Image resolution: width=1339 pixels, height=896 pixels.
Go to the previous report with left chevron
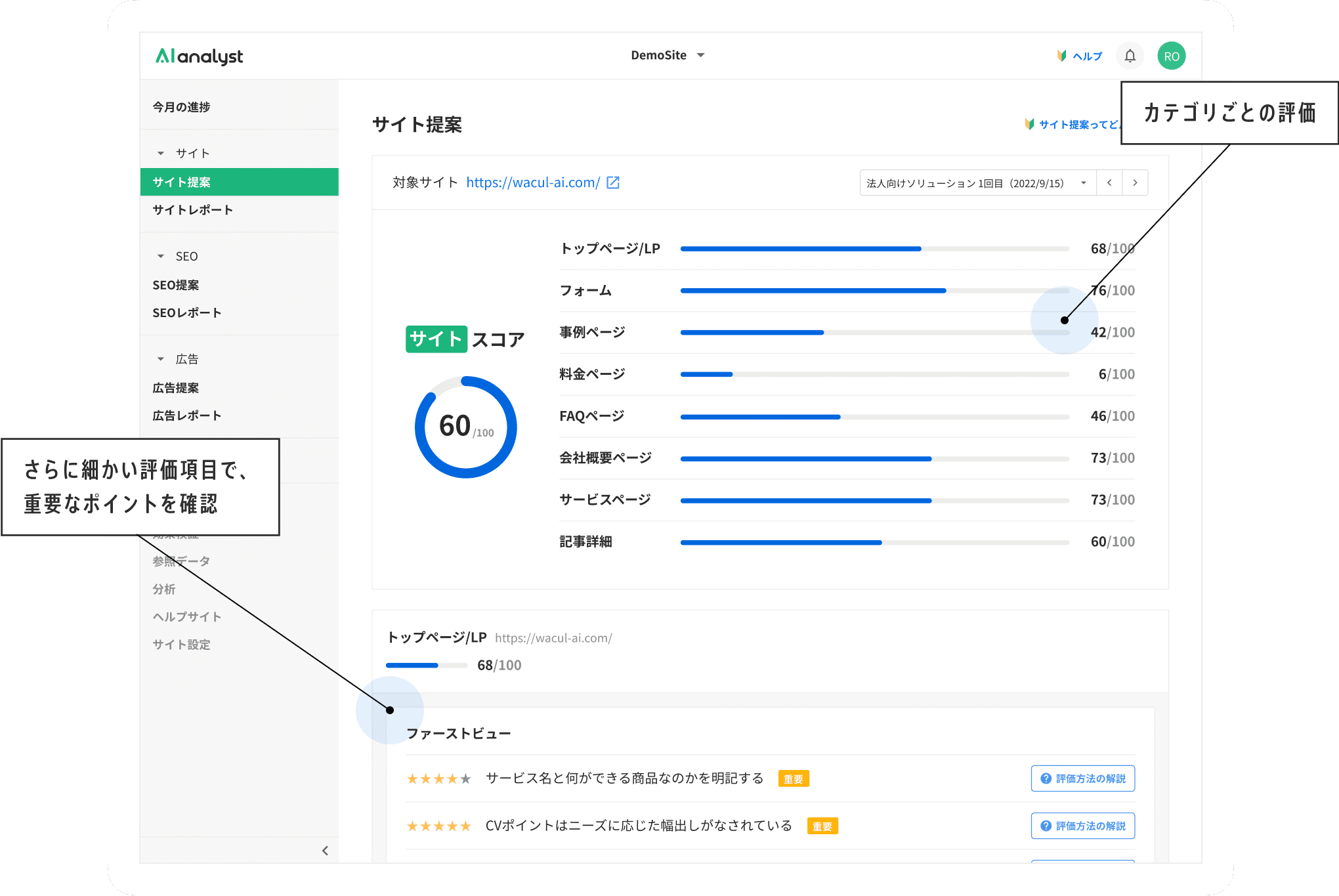(x=1109, y=183)
